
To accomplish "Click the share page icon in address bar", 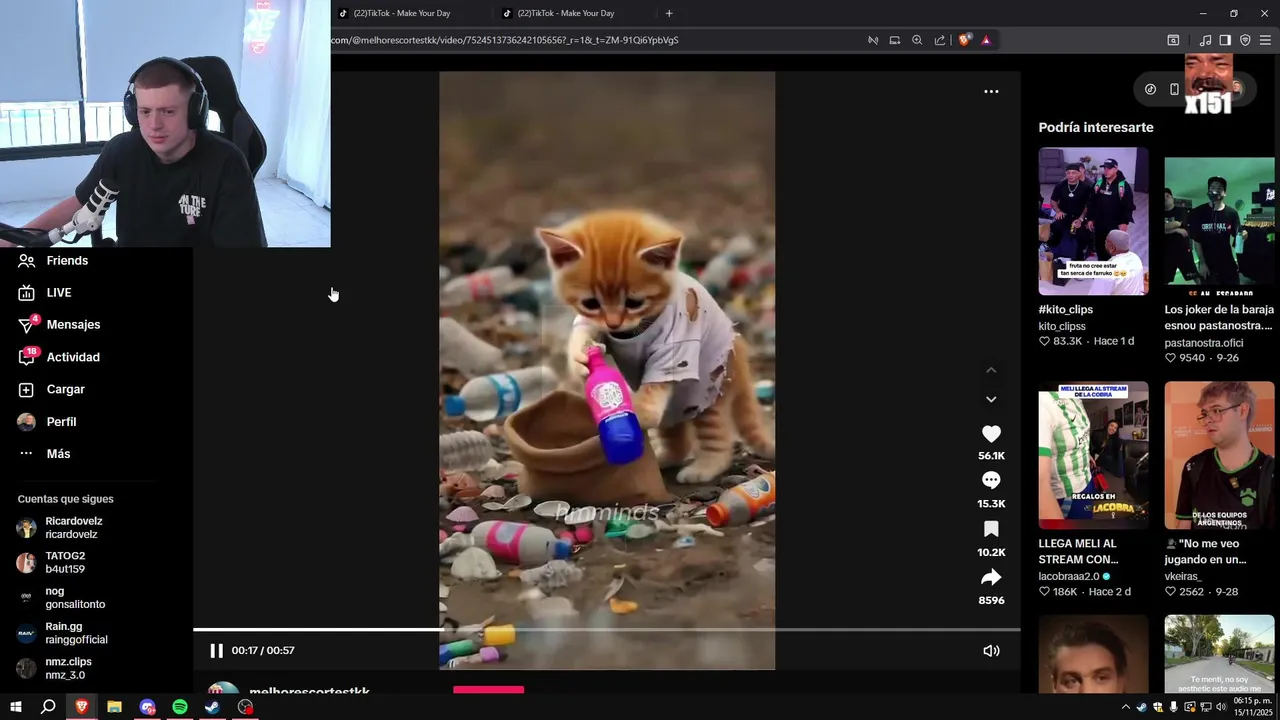I will [x=940, y=40].
